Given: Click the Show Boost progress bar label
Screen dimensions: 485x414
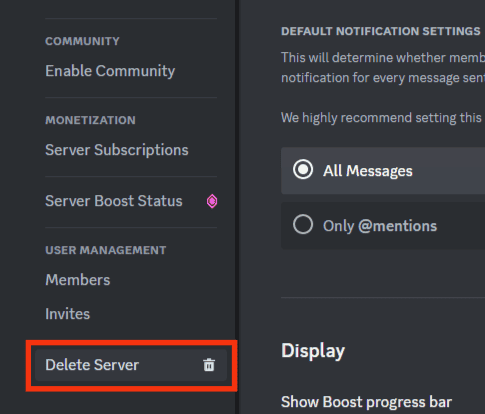Looking at the screenshot, I should tap(366, 402).
